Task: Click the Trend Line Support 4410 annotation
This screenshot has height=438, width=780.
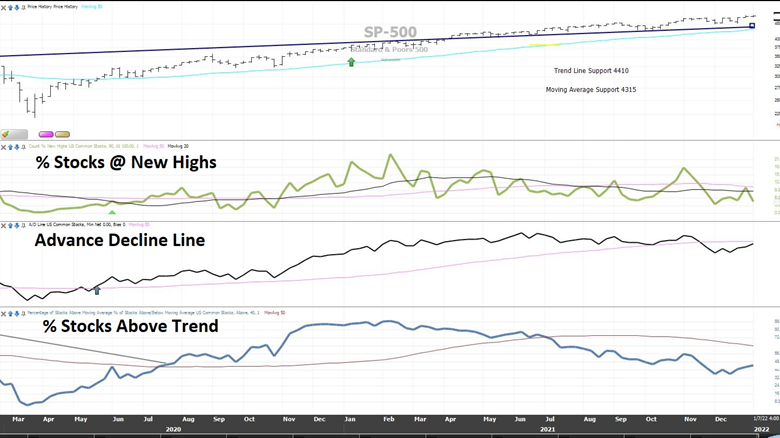Action: [x=591, y=71]
